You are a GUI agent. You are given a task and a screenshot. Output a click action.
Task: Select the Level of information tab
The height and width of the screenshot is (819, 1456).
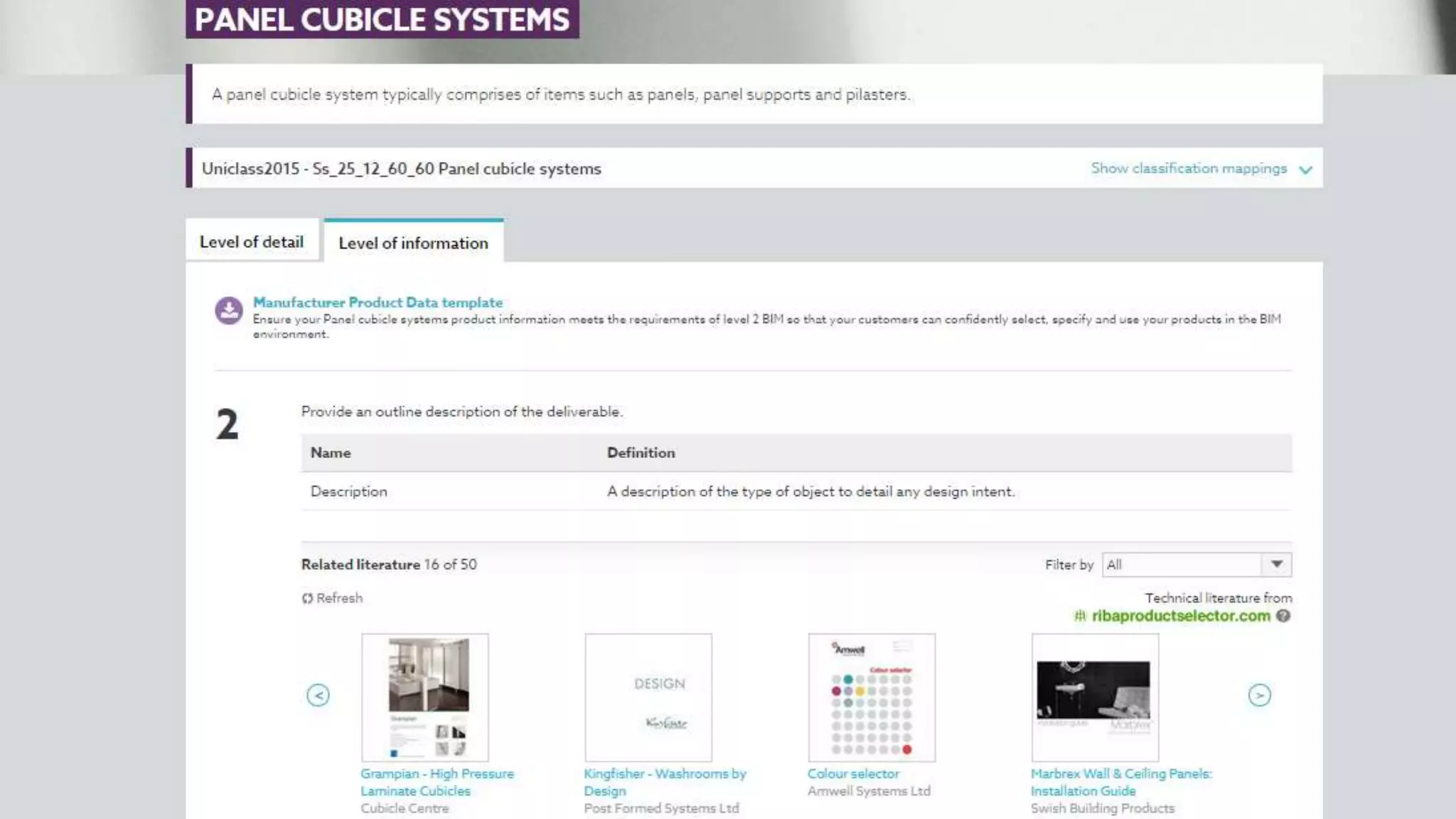coord(413,242)
